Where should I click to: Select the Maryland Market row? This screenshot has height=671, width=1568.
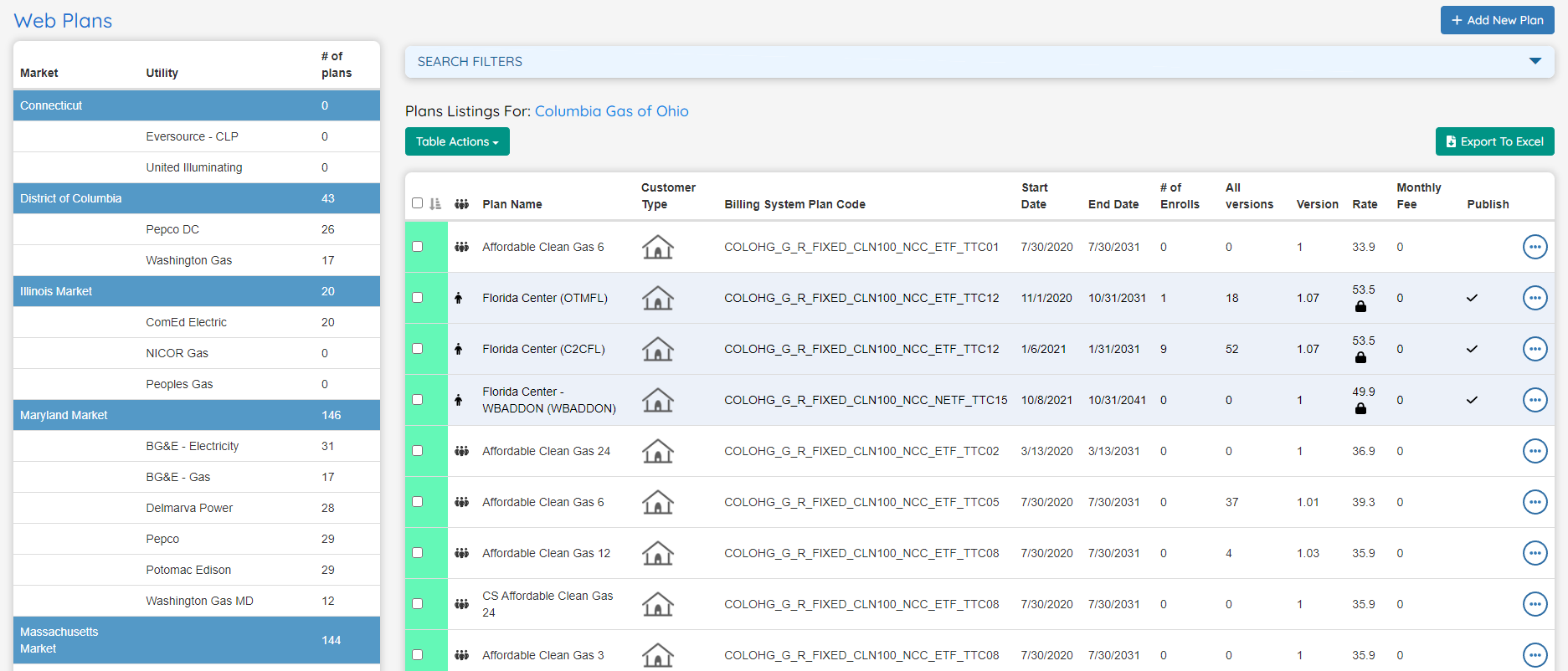(197, 415)
